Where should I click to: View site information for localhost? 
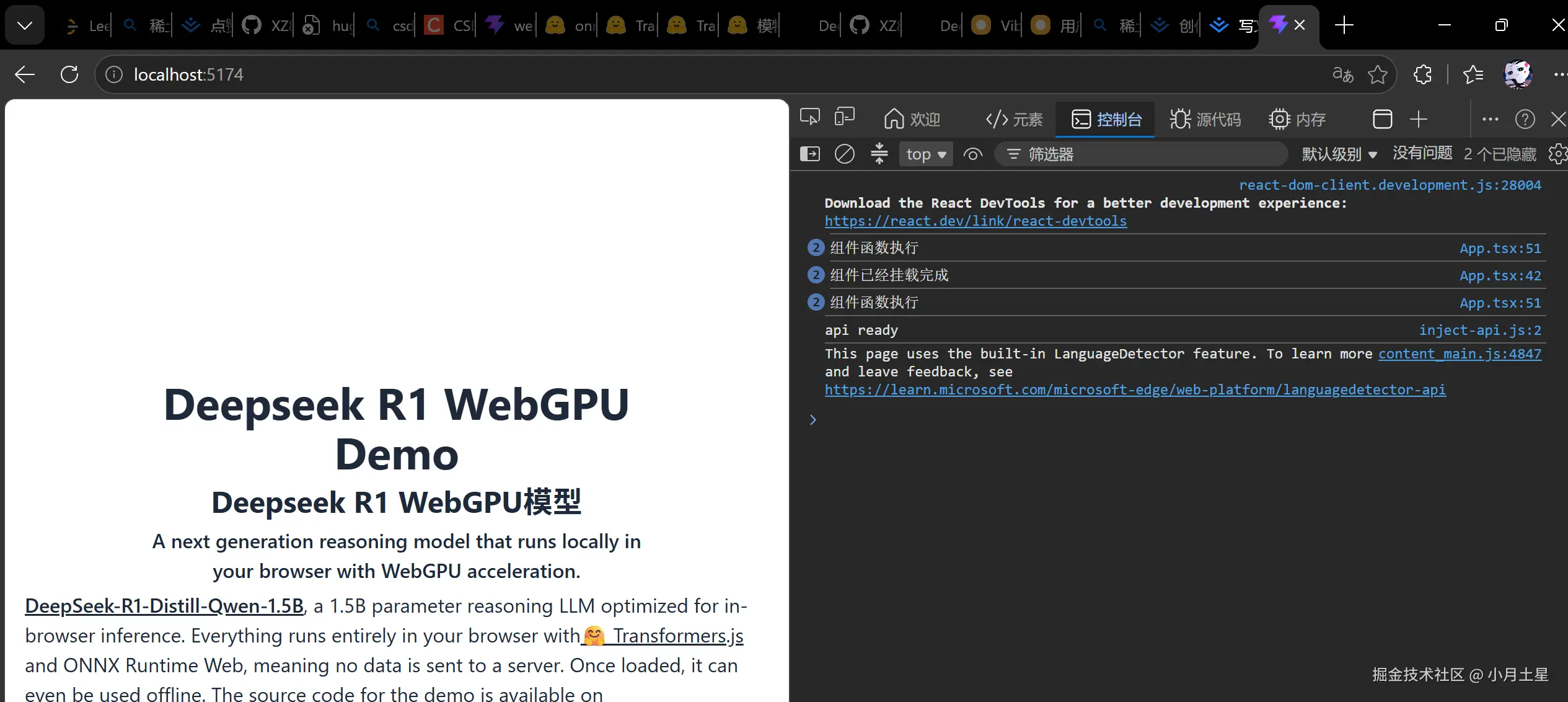click(114, 74)
